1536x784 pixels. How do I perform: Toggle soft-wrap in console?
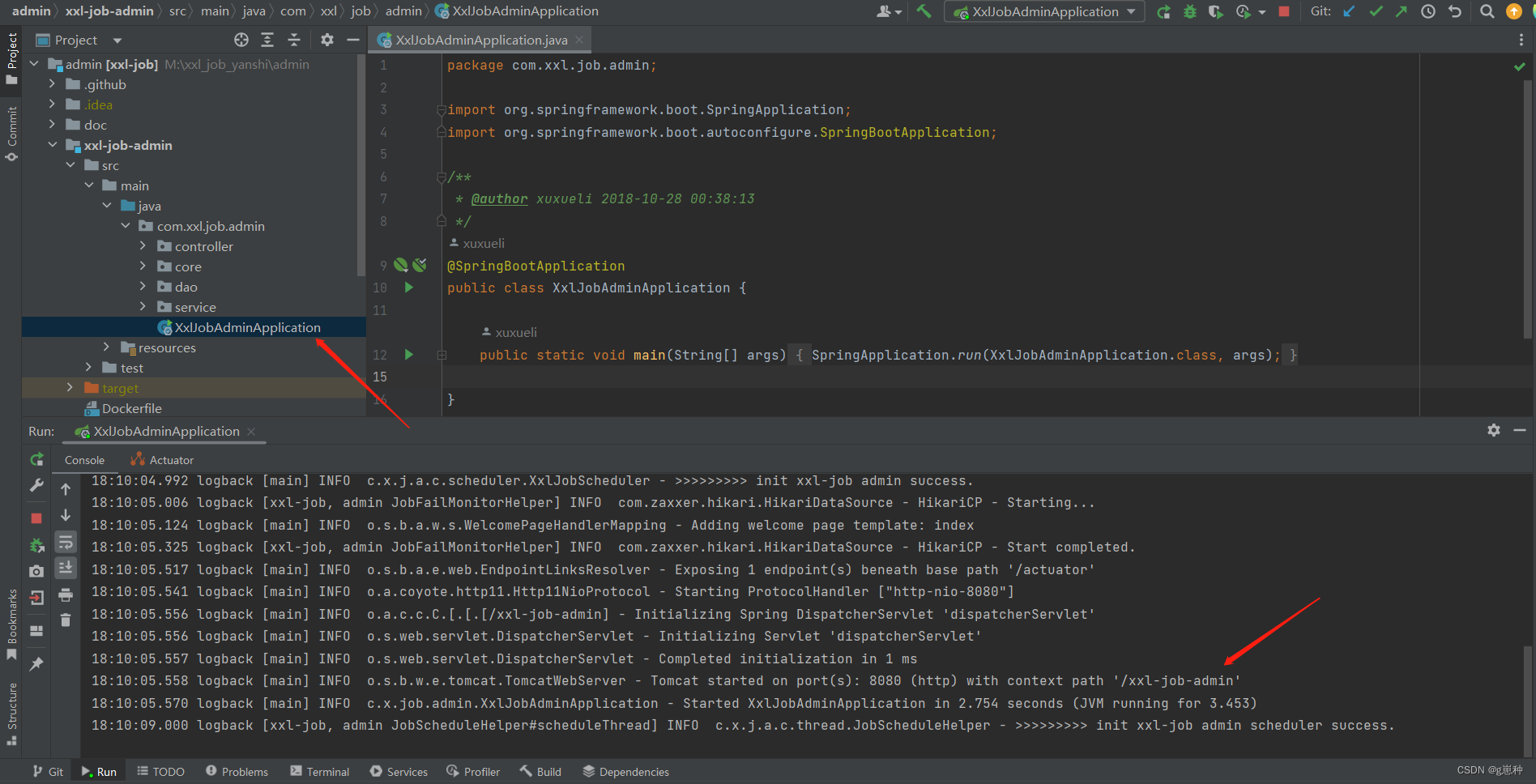(66, 542)
